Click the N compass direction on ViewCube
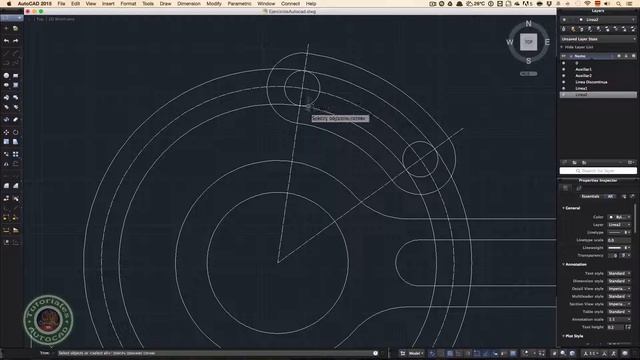640x360 pixels. tap(529, 24)
